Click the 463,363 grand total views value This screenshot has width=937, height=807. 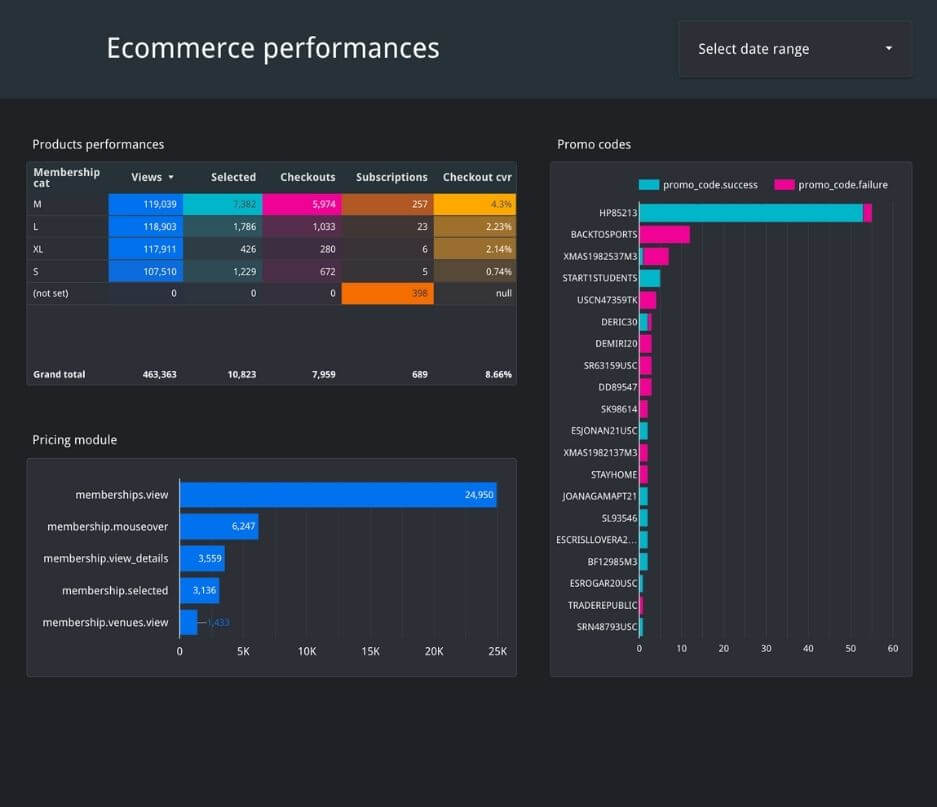pyautogui.click(x=160, y=374)
